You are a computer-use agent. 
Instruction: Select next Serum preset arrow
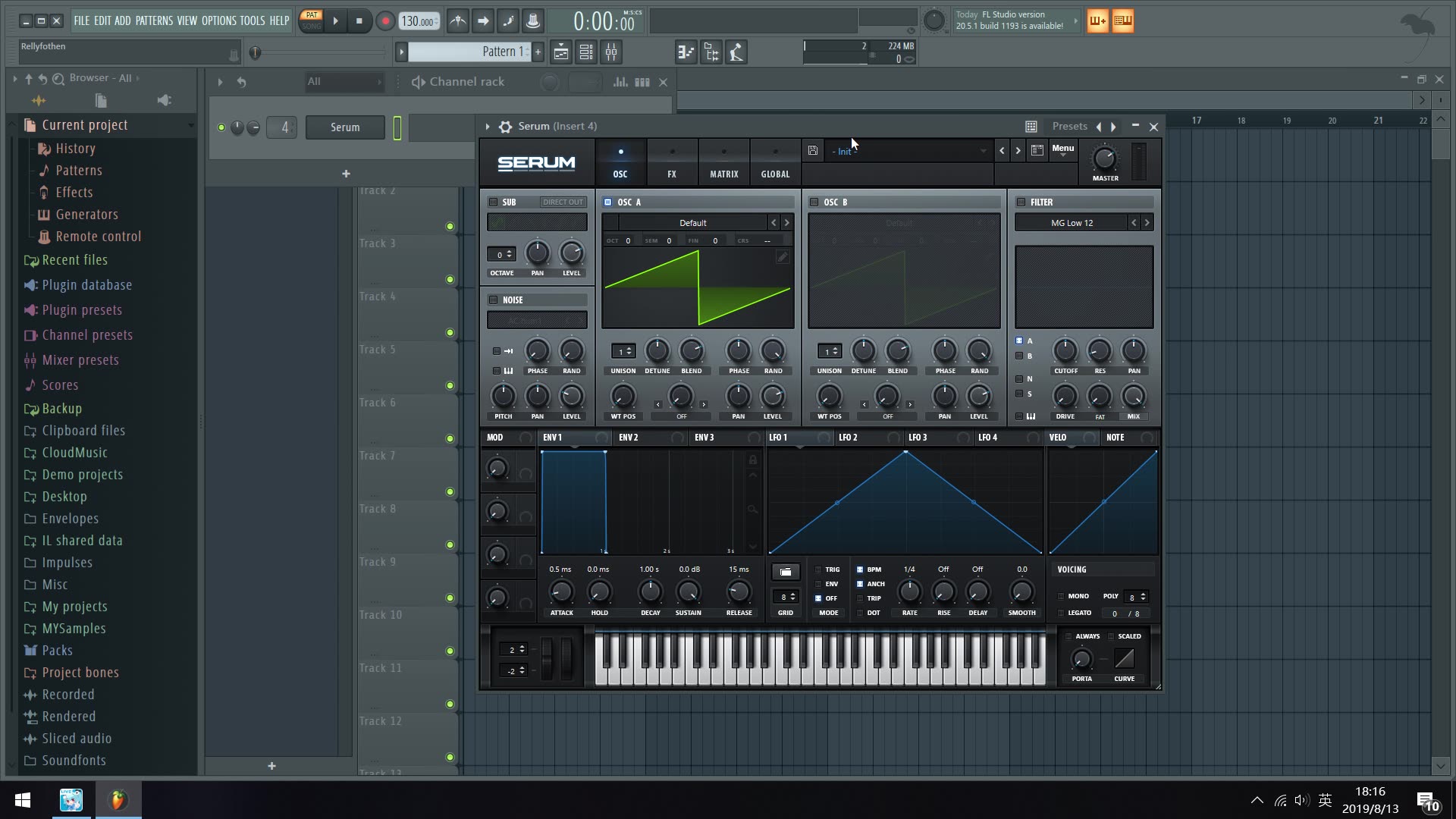coord(1018,151)
